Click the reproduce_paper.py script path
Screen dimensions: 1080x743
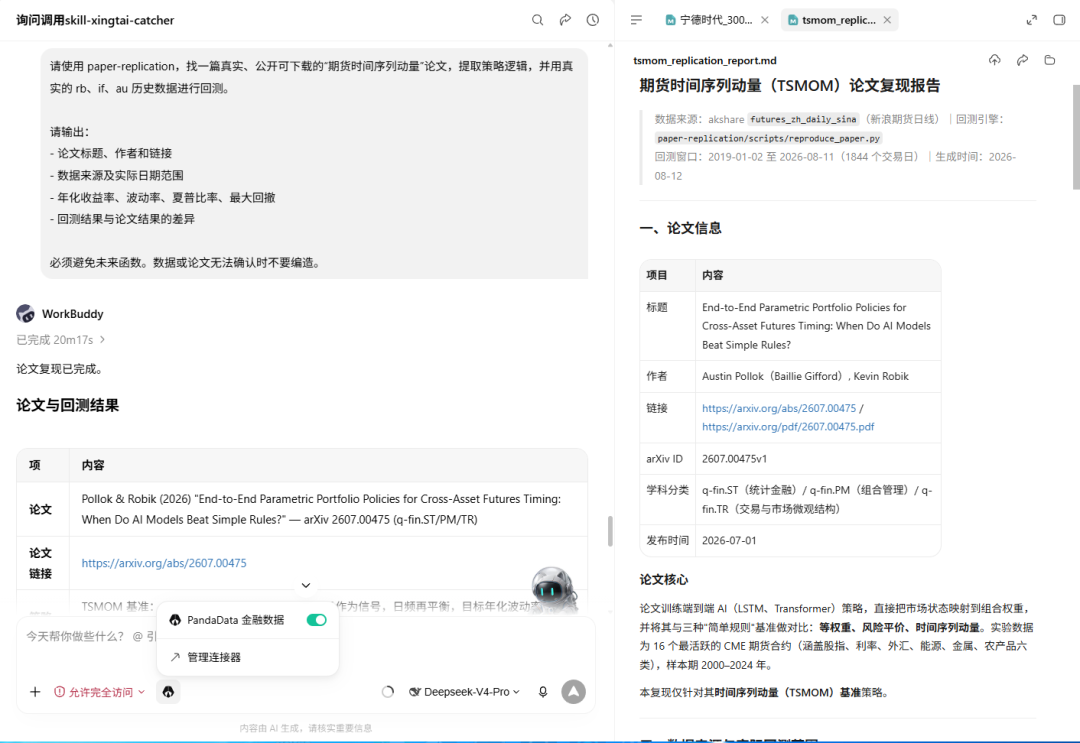[769, 138]
